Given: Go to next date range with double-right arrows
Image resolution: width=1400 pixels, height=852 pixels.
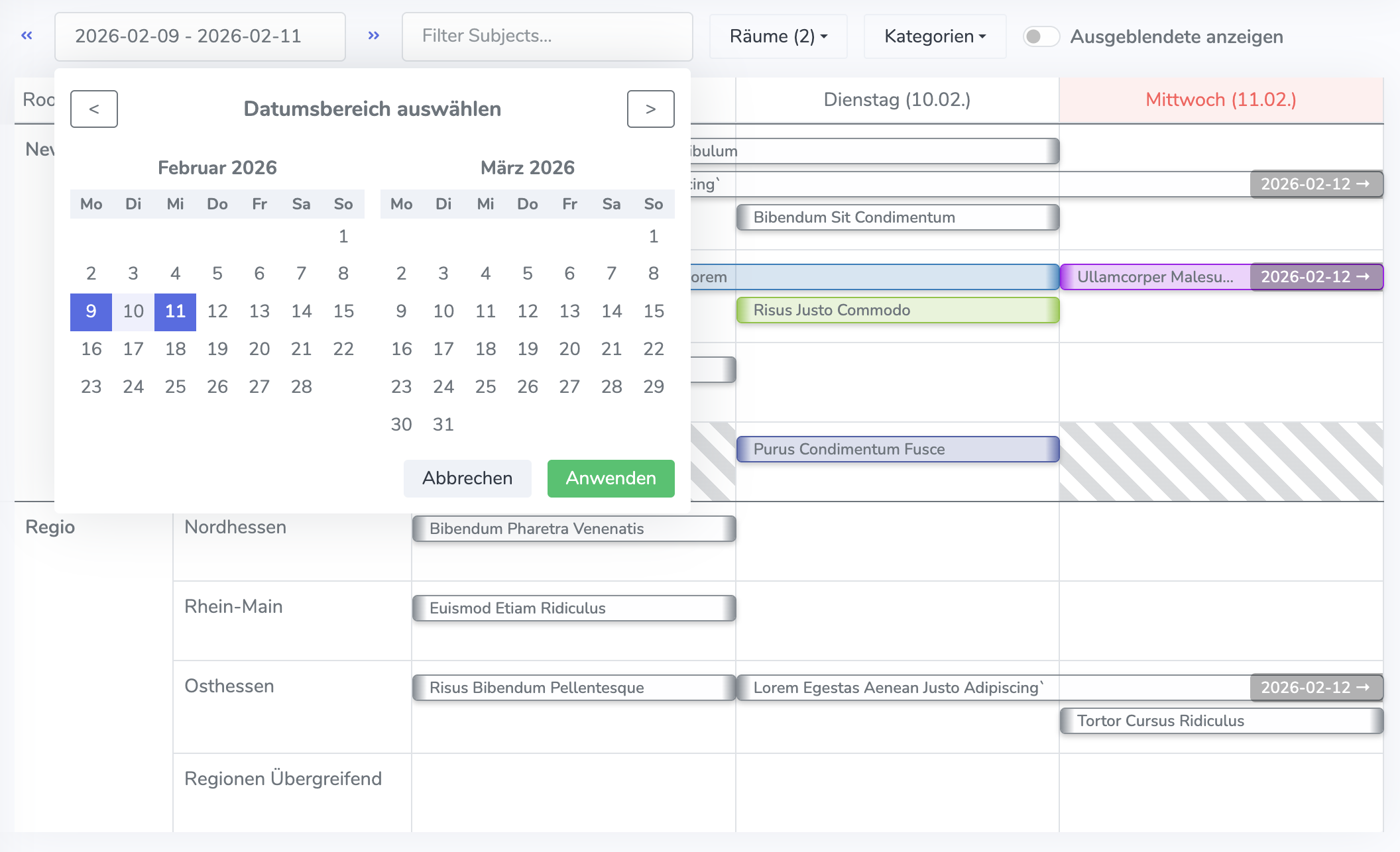Looking at the screenshot, I should click(x=374, y=36).
